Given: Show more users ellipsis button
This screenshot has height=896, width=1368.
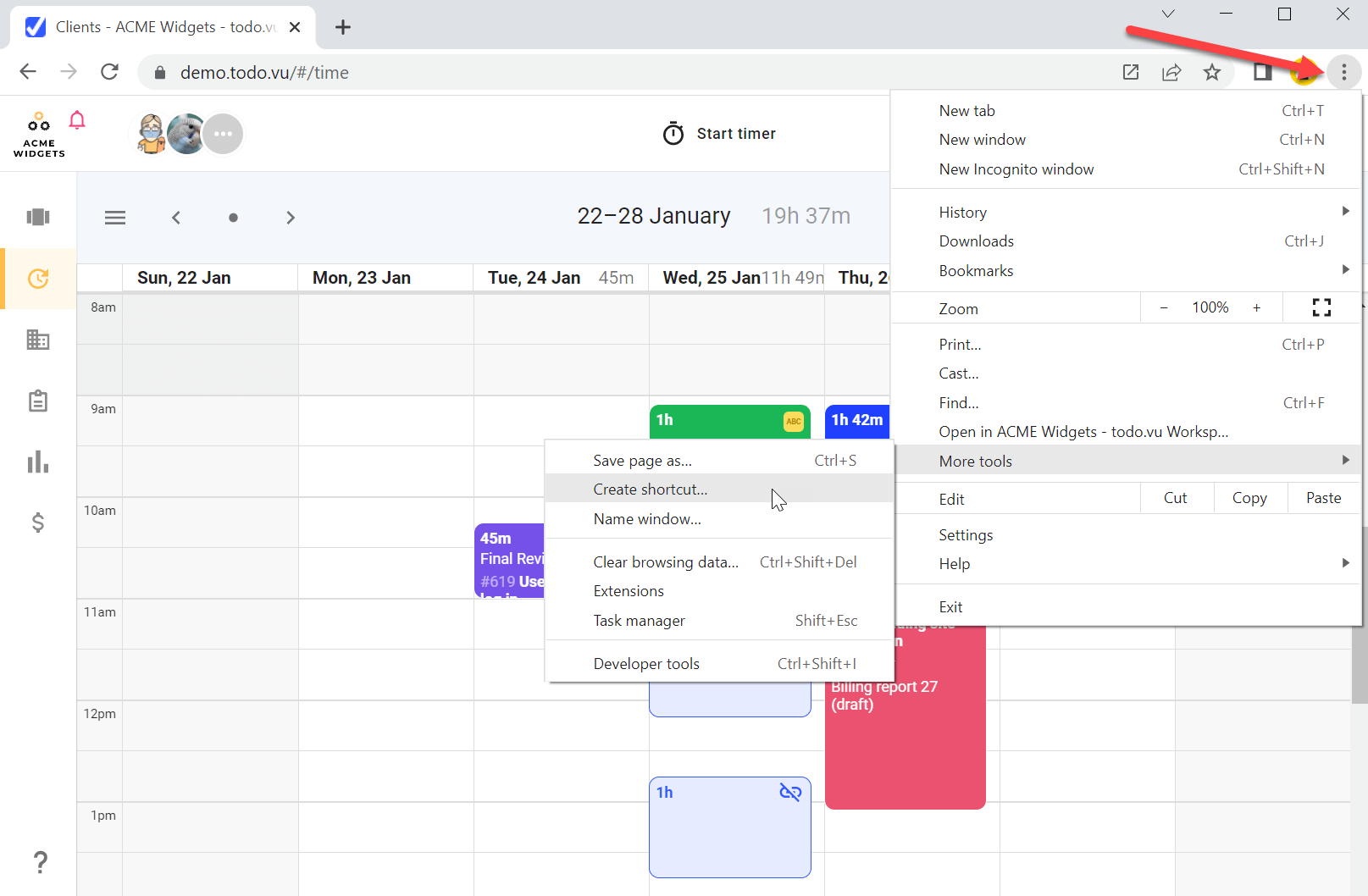Looking at the screenshot, I should [224, 134].
